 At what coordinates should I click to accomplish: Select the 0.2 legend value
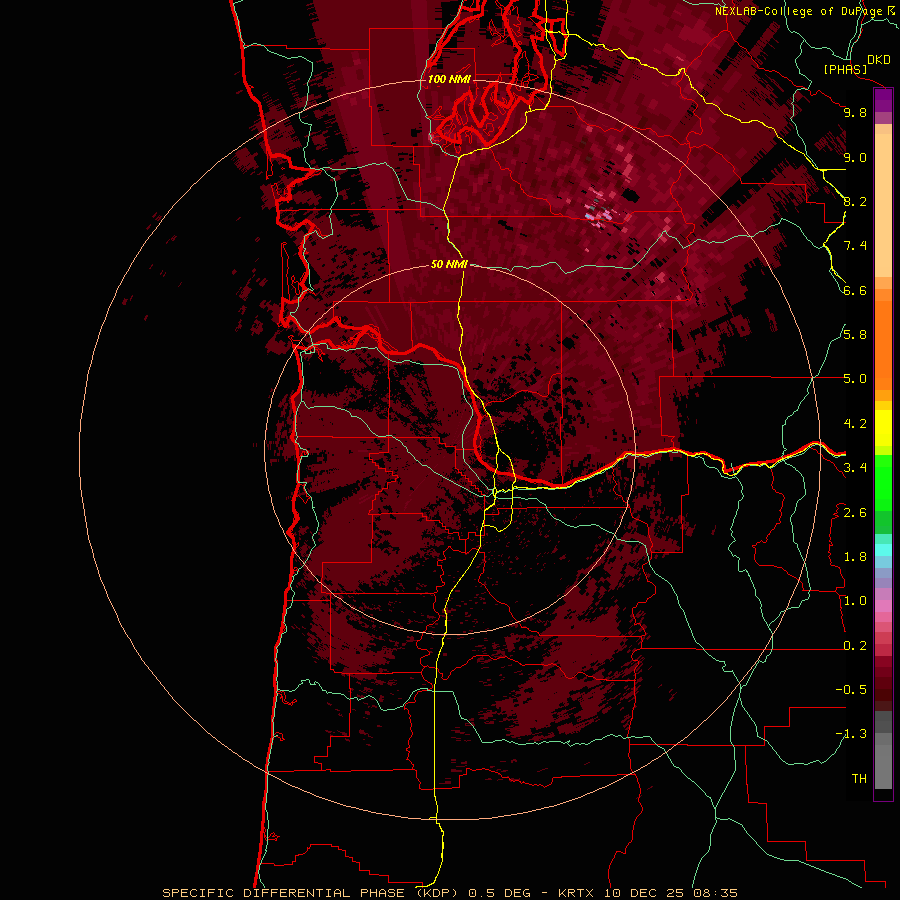[x=855, y=646]
